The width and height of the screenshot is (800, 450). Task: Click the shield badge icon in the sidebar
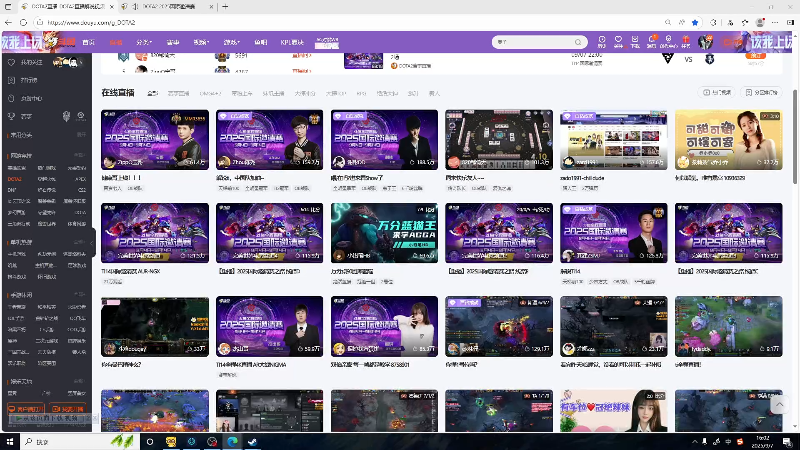66,116
